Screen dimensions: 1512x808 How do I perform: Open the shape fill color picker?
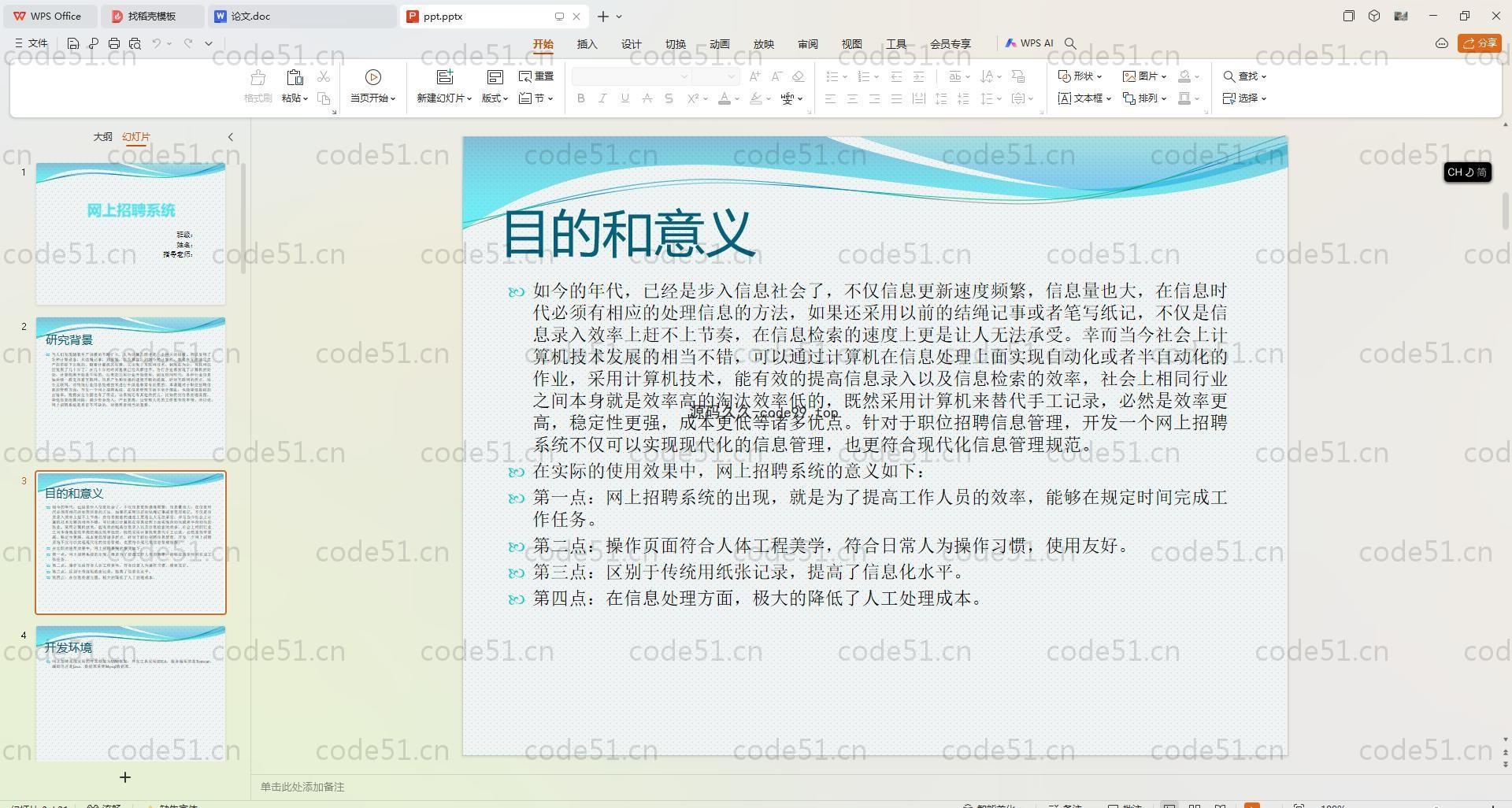tap(1189, 76)
